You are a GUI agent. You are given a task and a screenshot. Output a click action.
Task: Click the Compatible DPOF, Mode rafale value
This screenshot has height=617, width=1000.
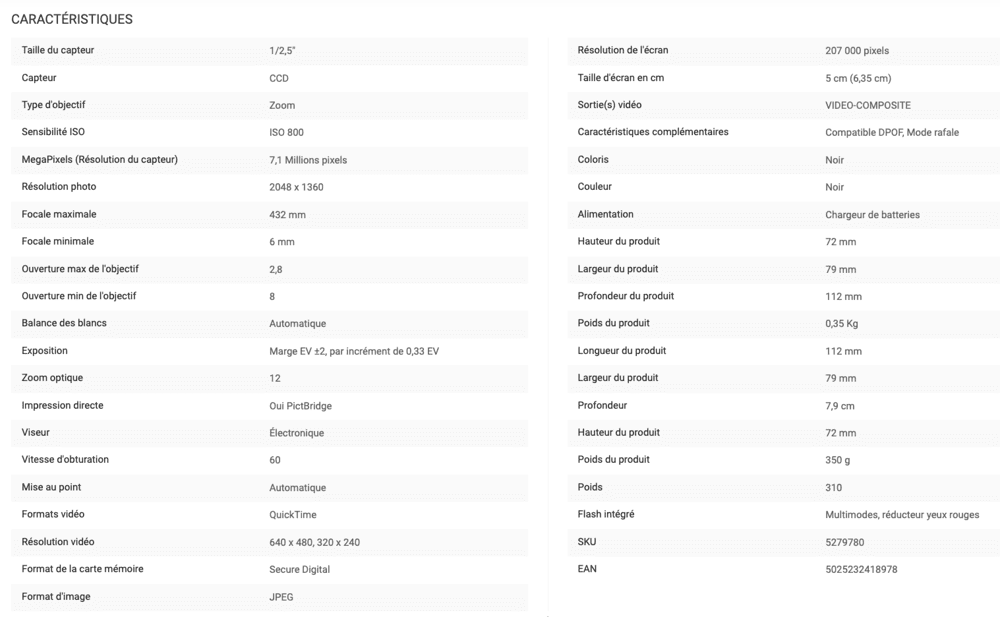point(892,133)
